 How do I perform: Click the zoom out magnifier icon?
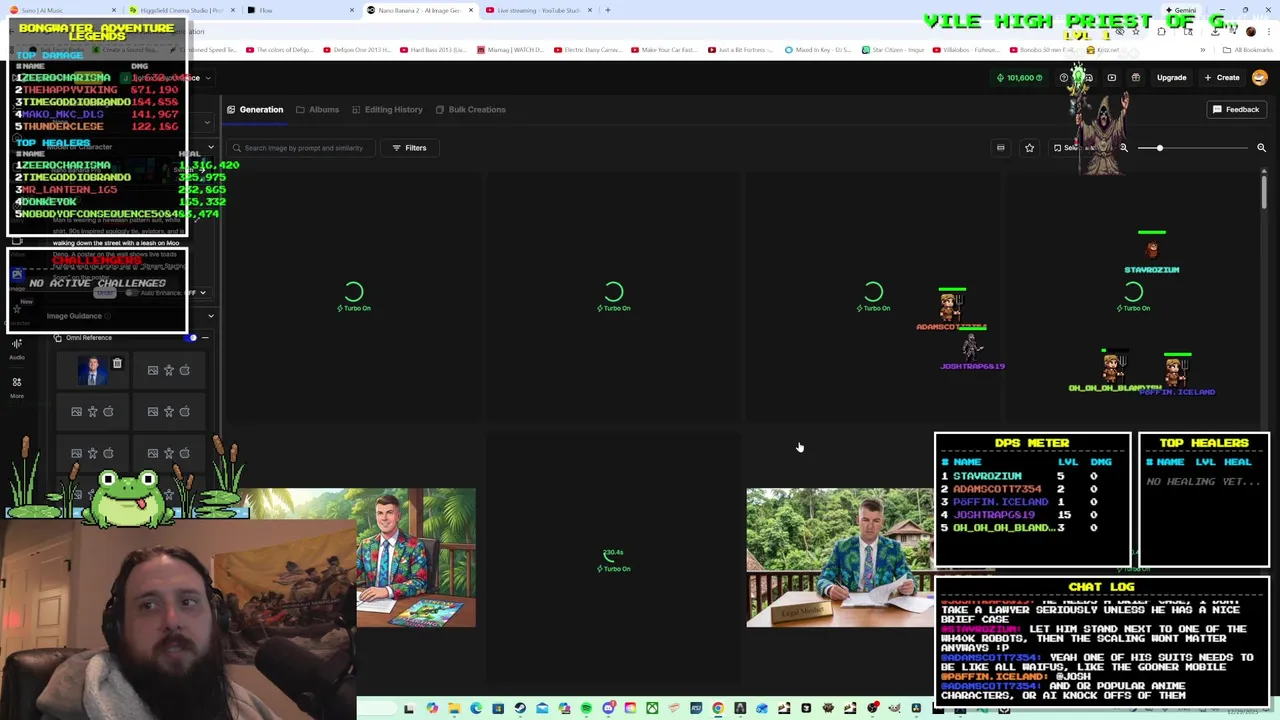tap(1124, 148)
